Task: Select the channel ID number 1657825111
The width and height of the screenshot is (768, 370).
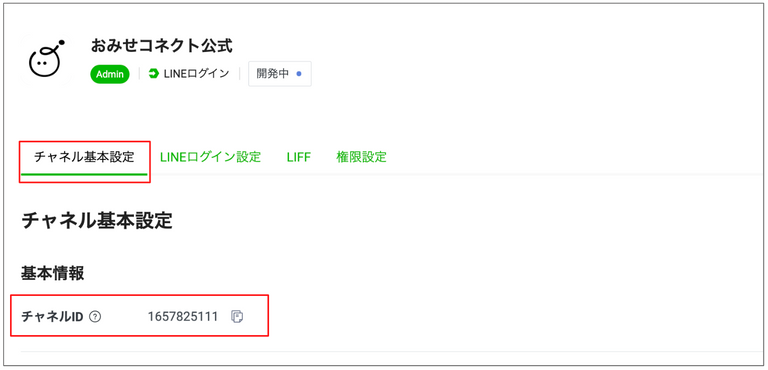Action: tap(183, 317)
